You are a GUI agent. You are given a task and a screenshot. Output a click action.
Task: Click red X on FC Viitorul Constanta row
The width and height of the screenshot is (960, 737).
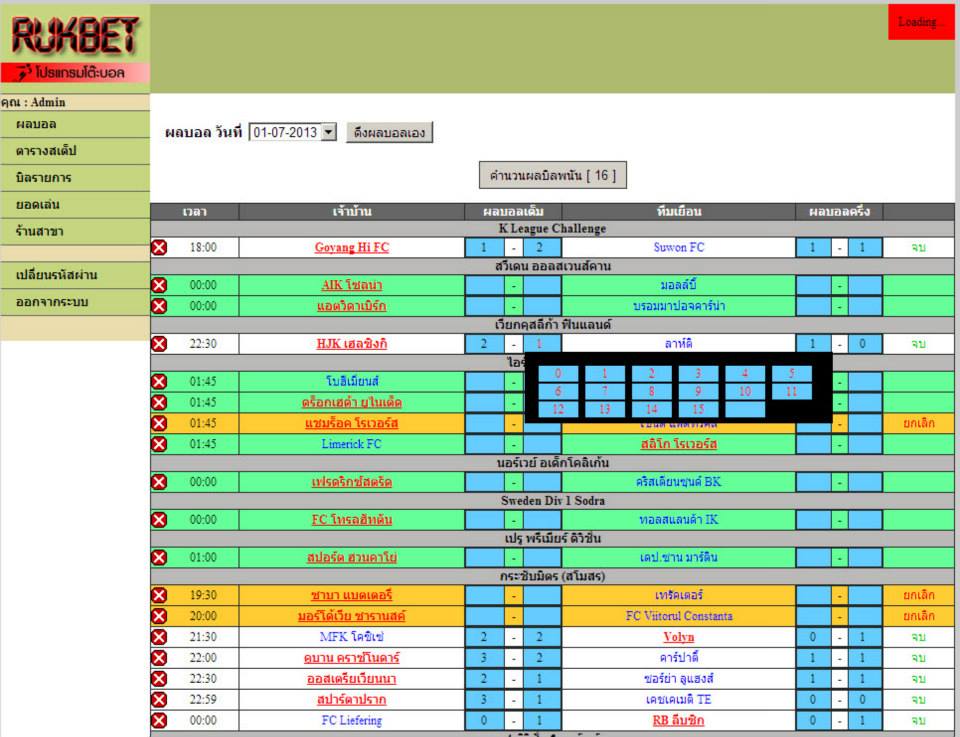pos(159,616)
